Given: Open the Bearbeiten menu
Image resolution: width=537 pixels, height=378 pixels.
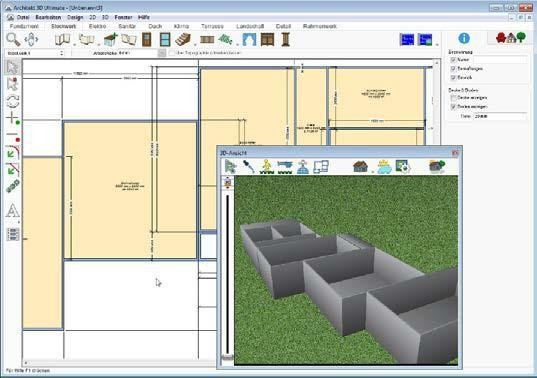Looking at the screenshot, I should pos(48,17).
